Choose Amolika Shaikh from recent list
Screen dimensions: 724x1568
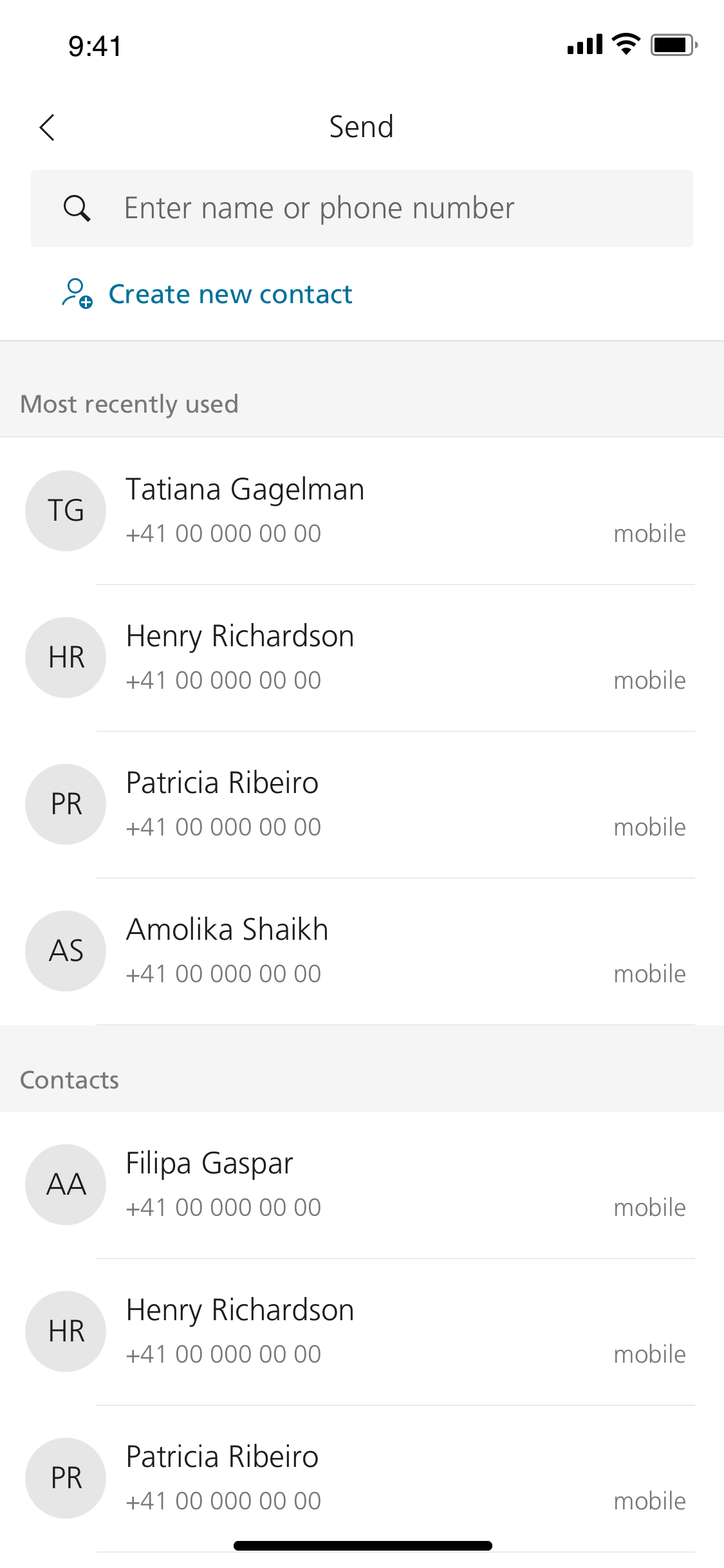(x=227, y=930)
